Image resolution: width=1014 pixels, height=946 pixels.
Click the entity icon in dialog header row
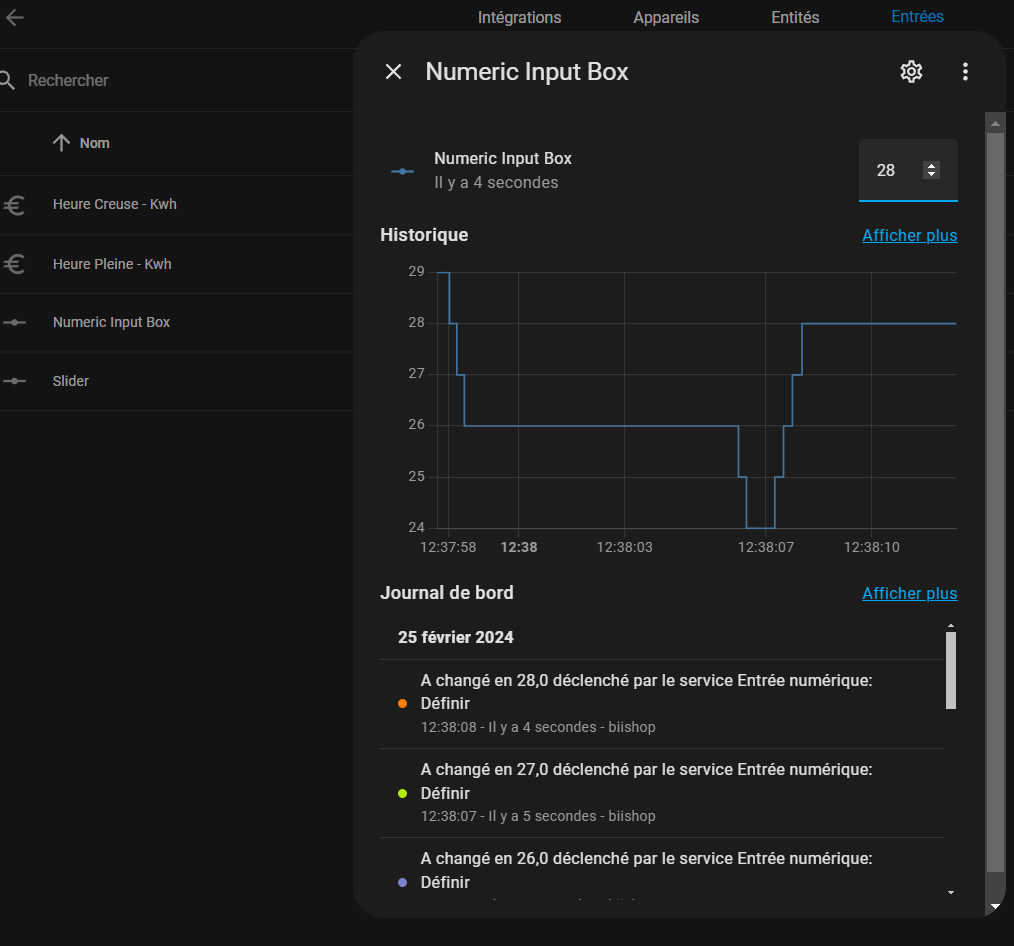point(402,171)
